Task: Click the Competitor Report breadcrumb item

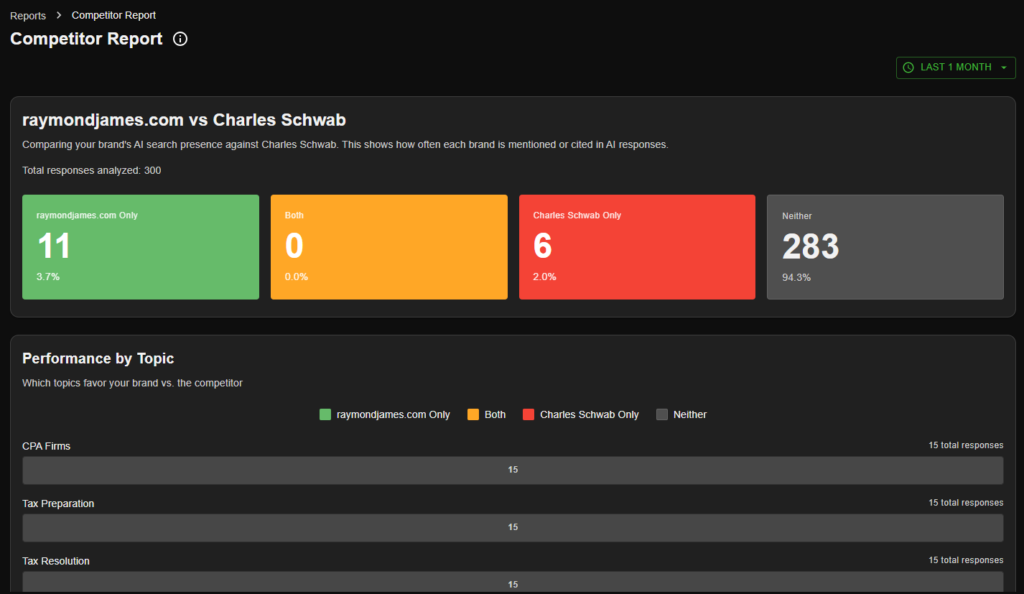Action: pos(114,15)
